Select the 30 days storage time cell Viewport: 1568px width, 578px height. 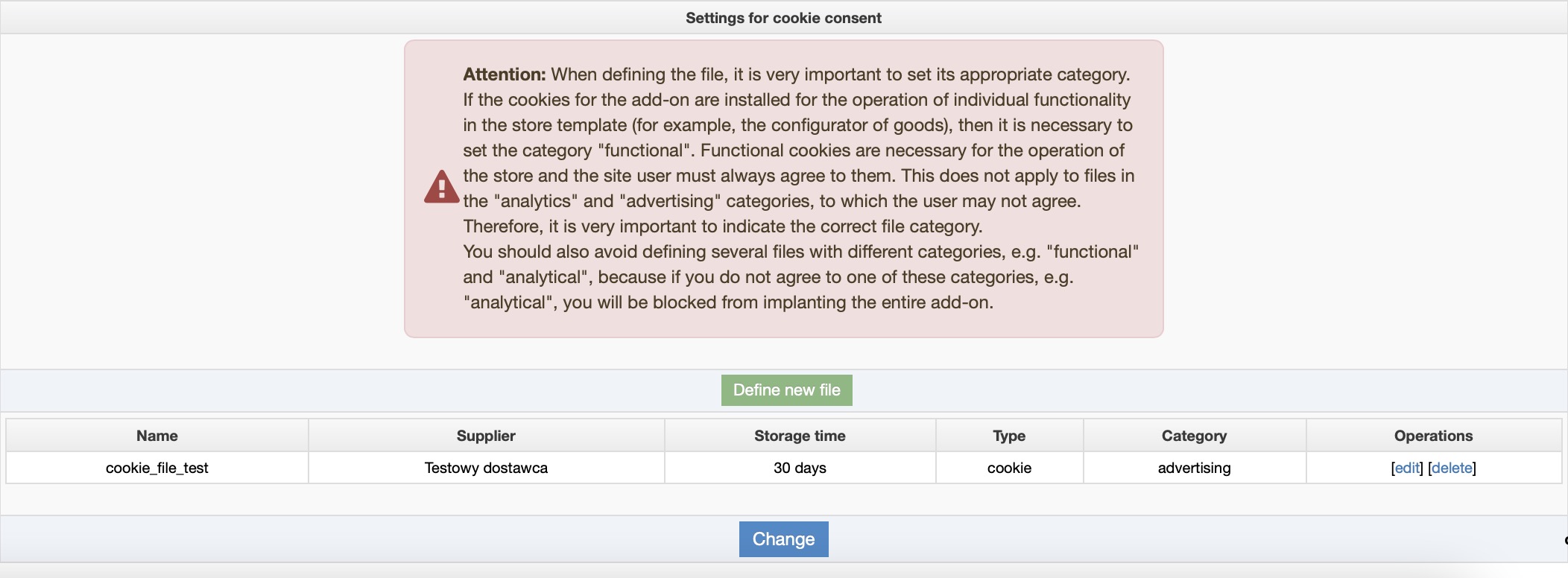pos(800,468)
